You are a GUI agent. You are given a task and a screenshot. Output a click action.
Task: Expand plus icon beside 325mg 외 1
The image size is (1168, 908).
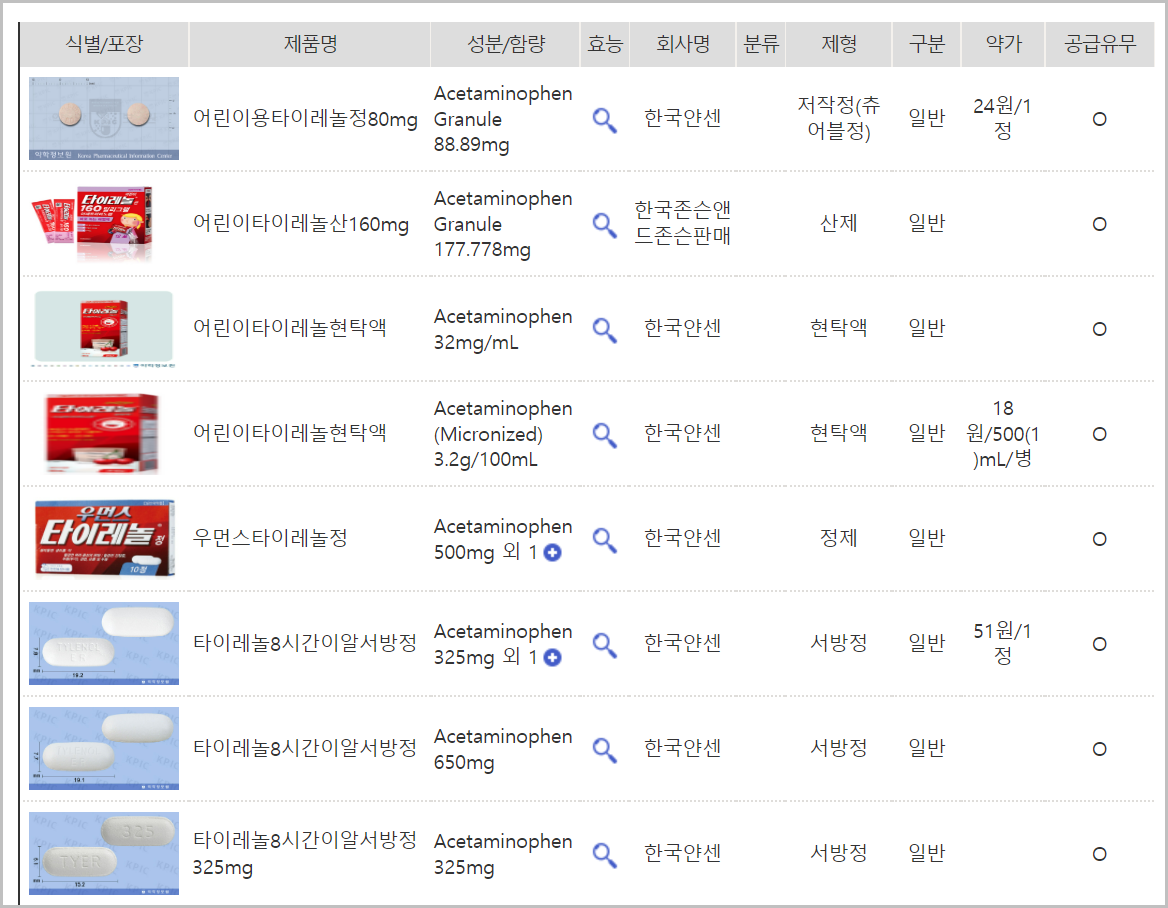point(552,658)
